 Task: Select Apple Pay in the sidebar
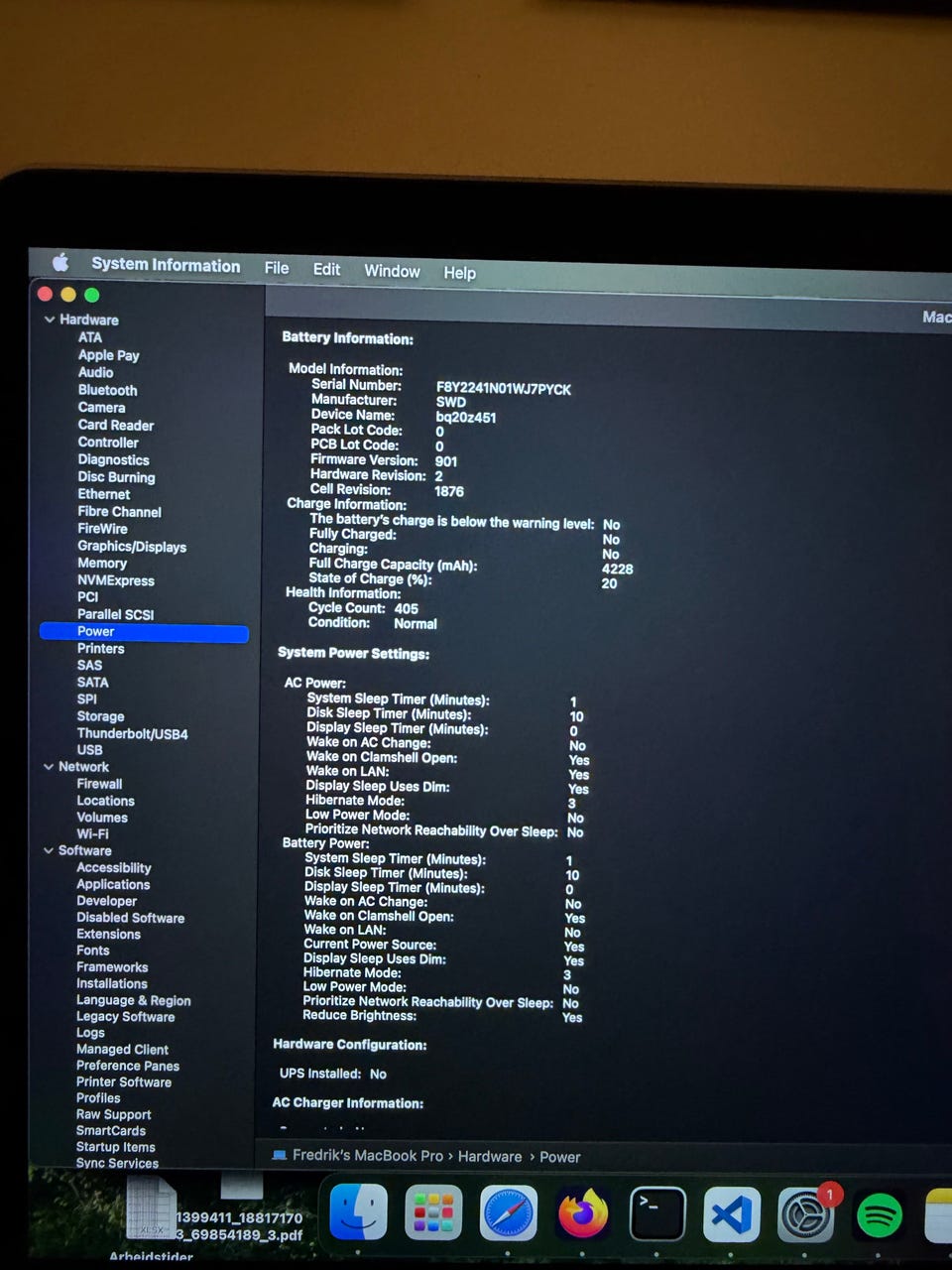point(109,355)
